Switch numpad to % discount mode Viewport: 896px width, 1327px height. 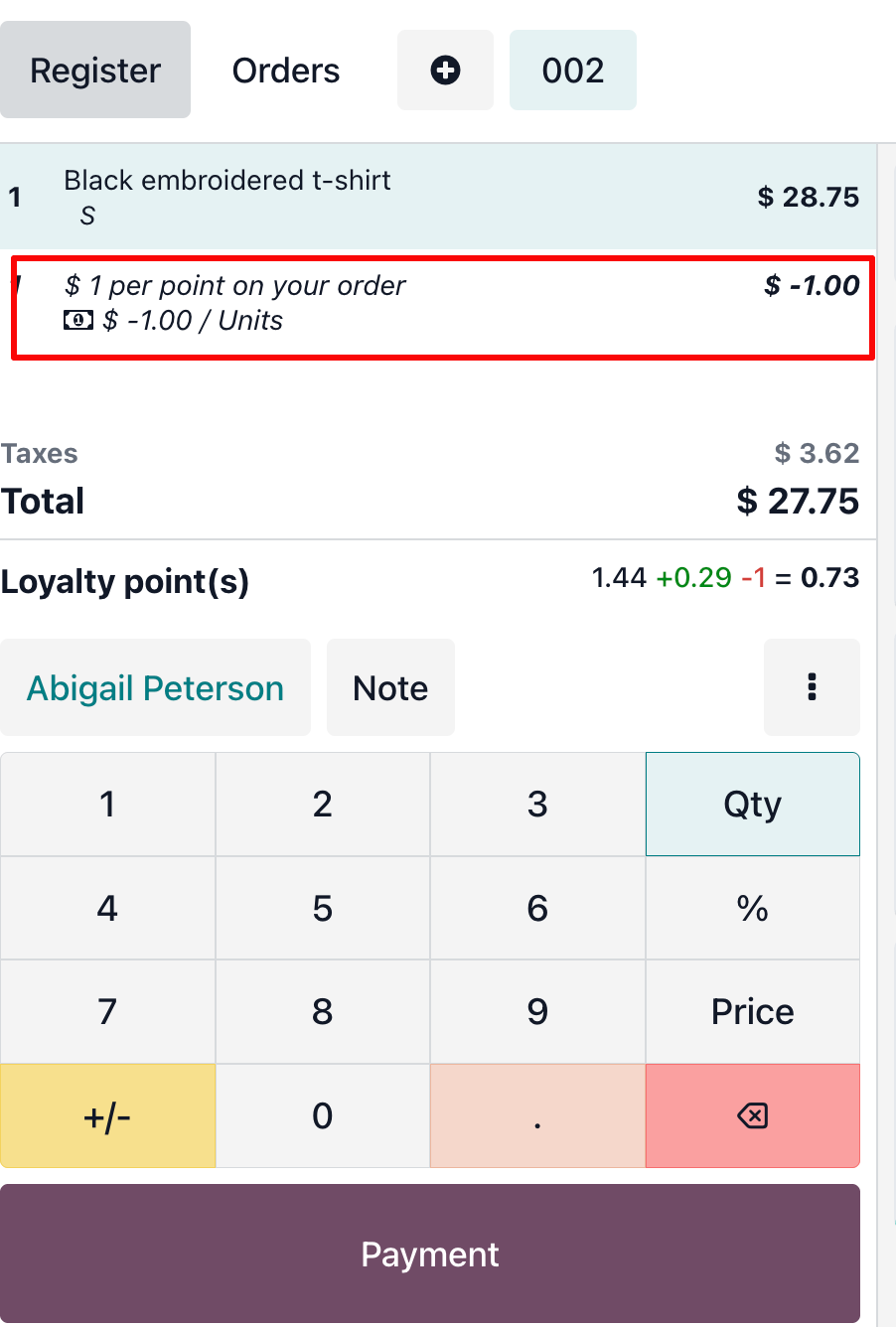[753, 909]
